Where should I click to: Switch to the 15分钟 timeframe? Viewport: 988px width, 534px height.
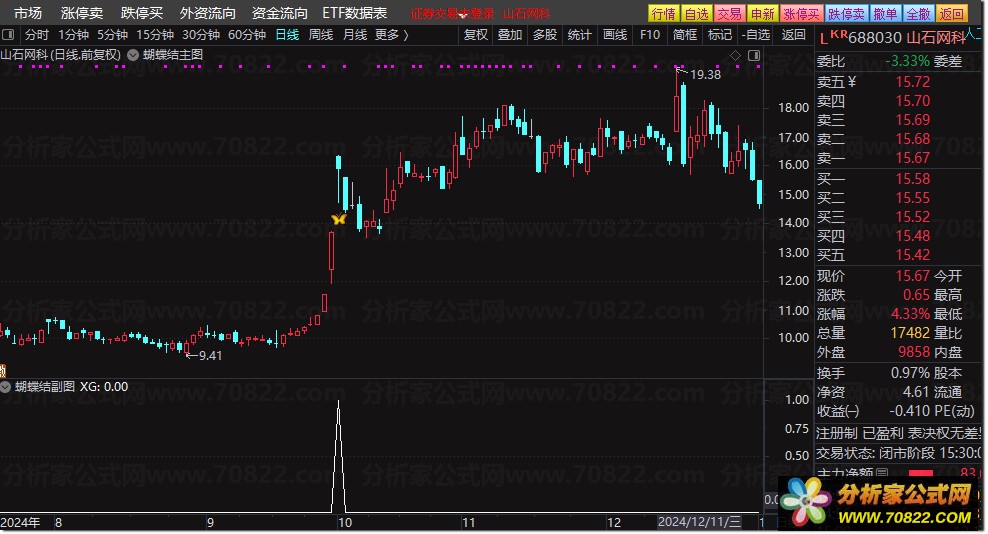tap(155, 35)
